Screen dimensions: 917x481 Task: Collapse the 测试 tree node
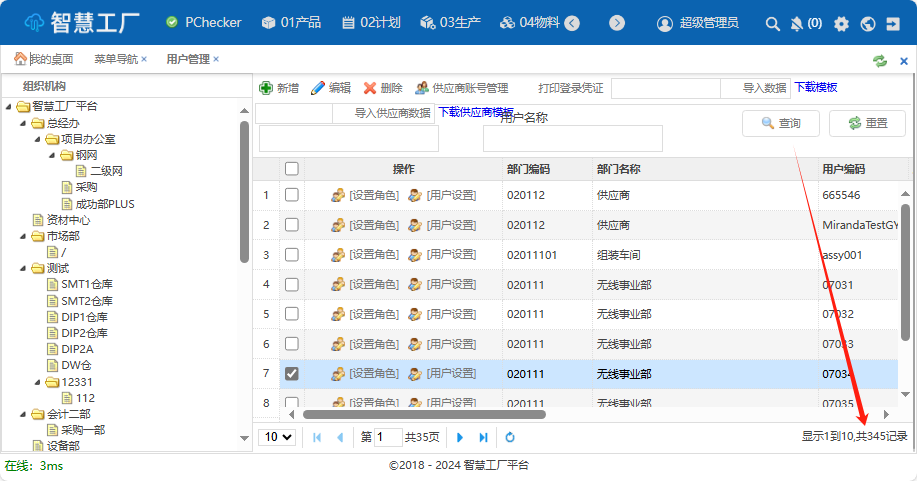[x=23, y=268]
